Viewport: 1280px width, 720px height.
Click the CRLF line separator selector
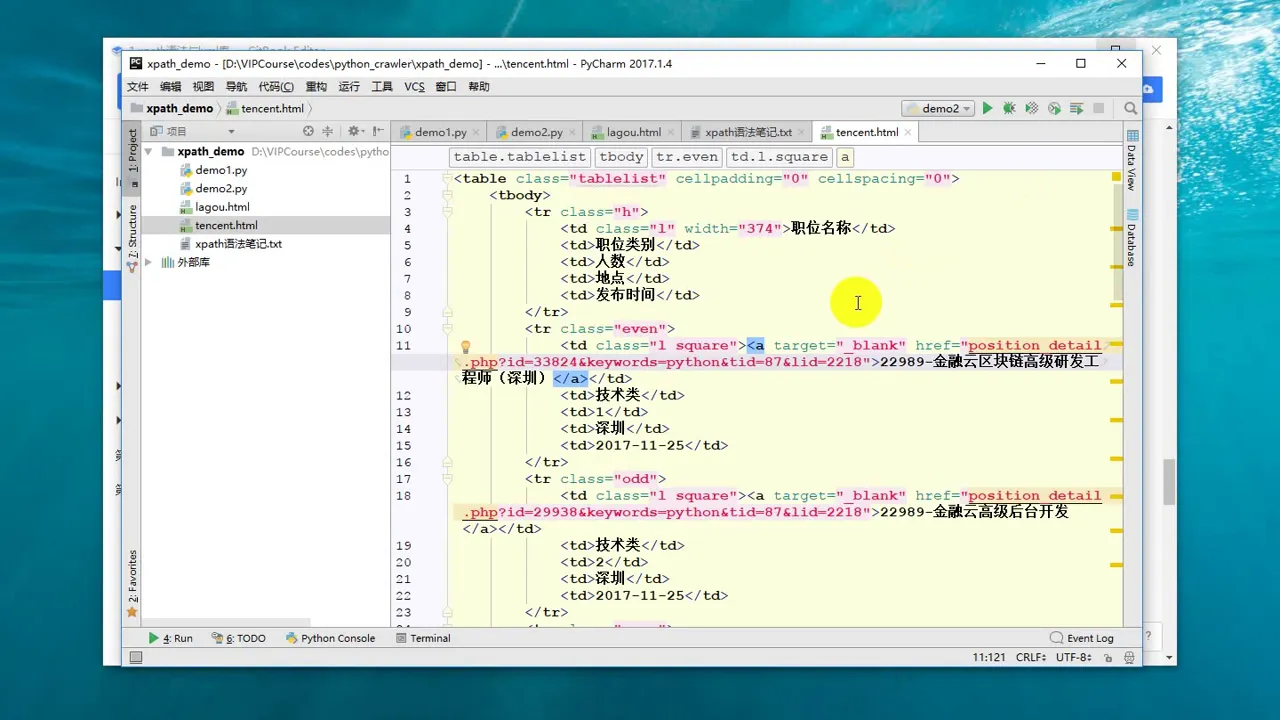tap(1031, 657)
